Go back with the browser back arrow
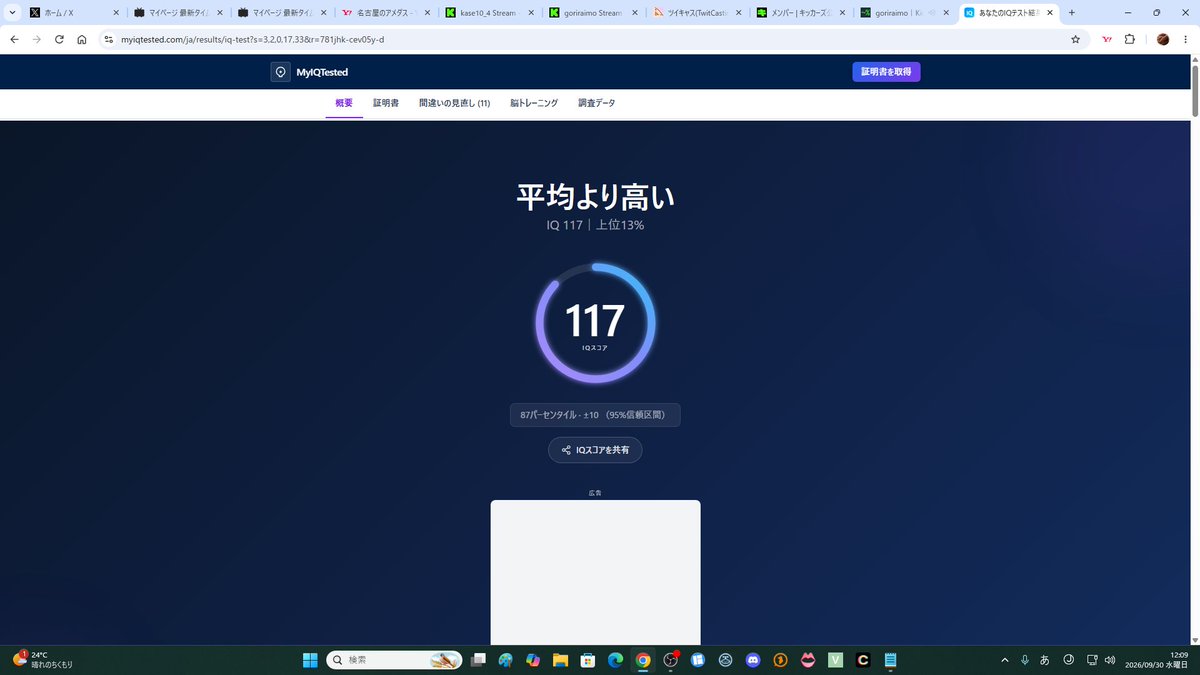The width and height of the screenshot is (1200, 675). click(14, 39)
